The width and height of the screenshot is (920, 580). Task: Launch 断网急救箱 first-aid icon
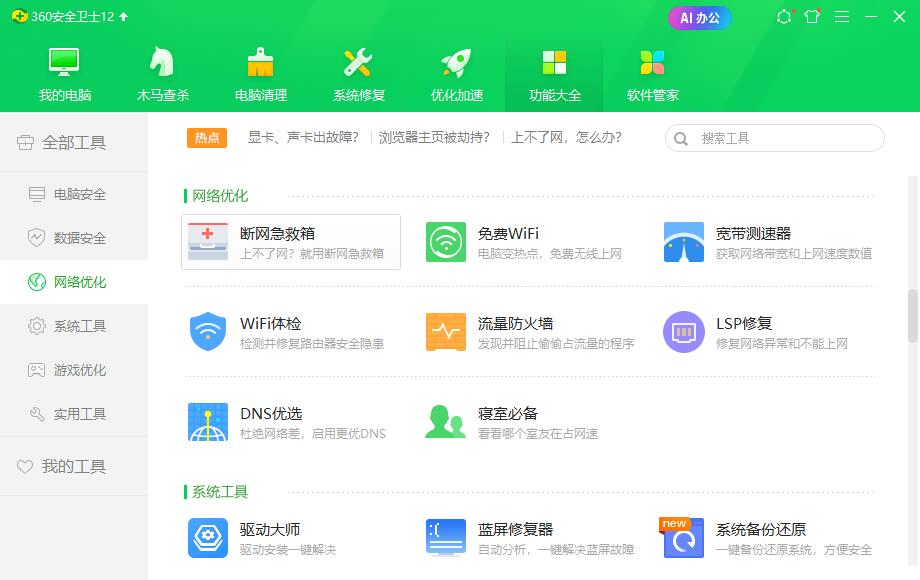click(x=208, y=242)
